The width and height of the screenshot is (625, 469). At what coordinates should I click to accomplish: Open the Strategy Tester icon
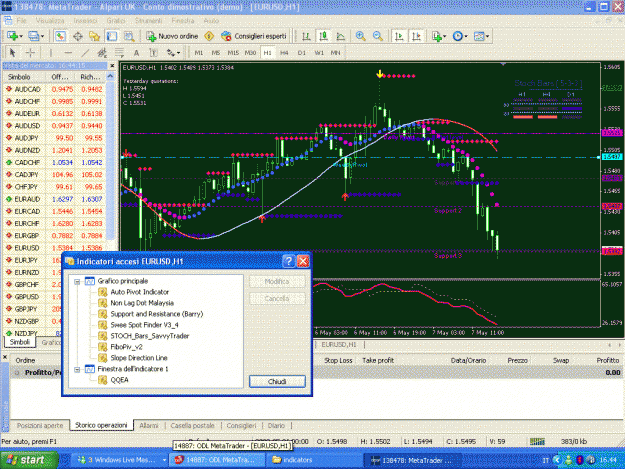click(x=129, y=36)
